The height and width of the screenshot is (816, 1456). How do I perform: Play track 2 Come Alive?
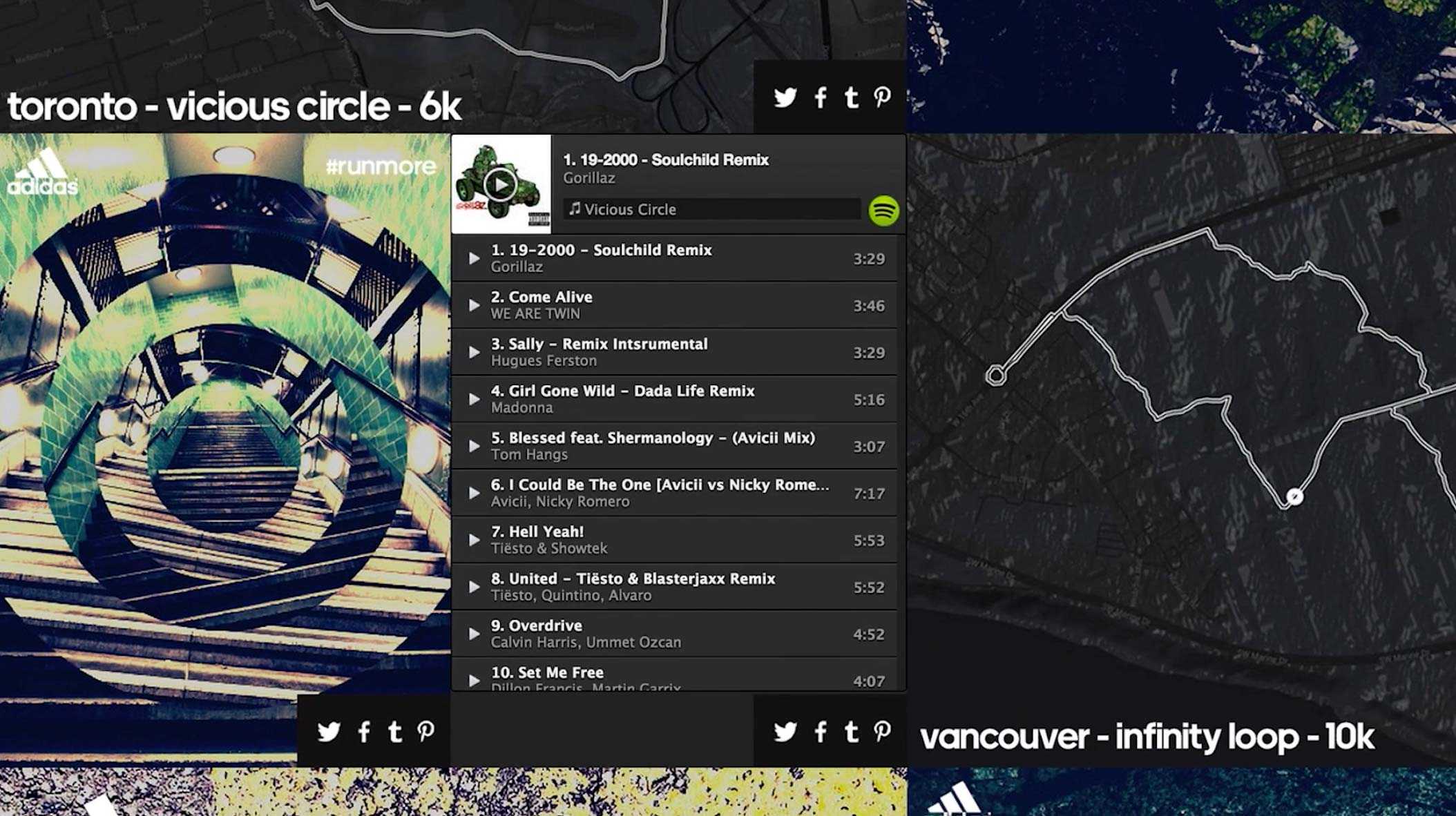click(x=474, y=305)
